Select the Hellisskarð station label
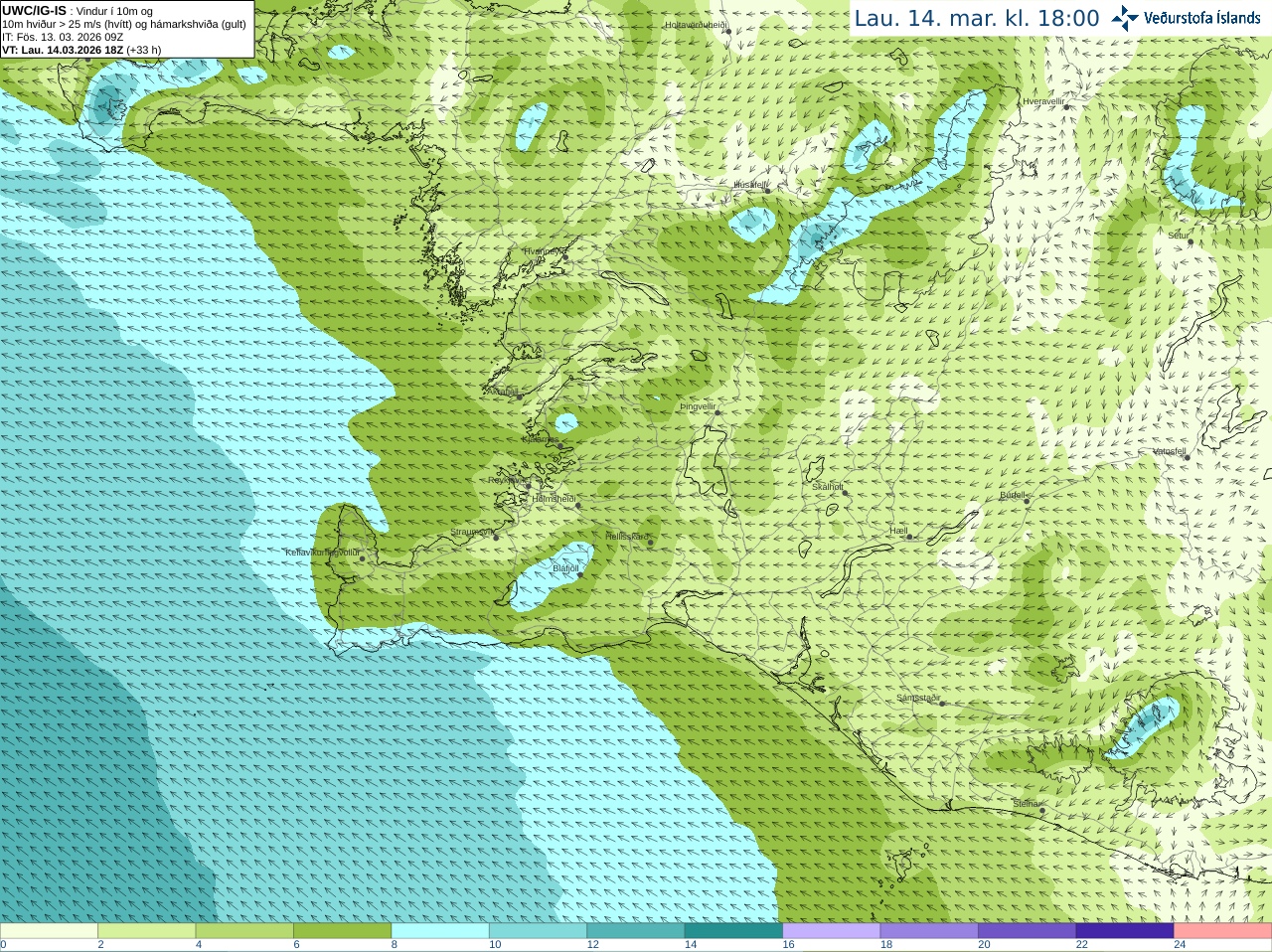The width and height of the screenshot is (1272, 952). point(626,537)
